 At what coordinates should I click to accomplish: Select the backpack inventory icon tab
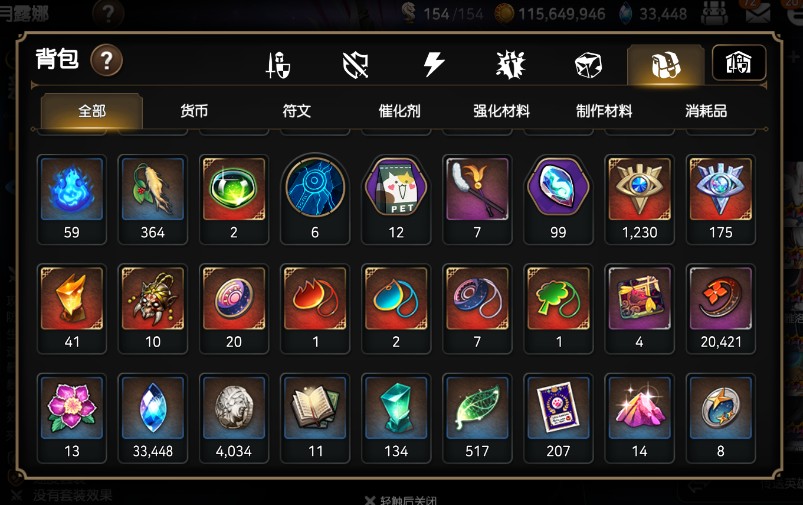pyautogui.click(x=666, y=65)
